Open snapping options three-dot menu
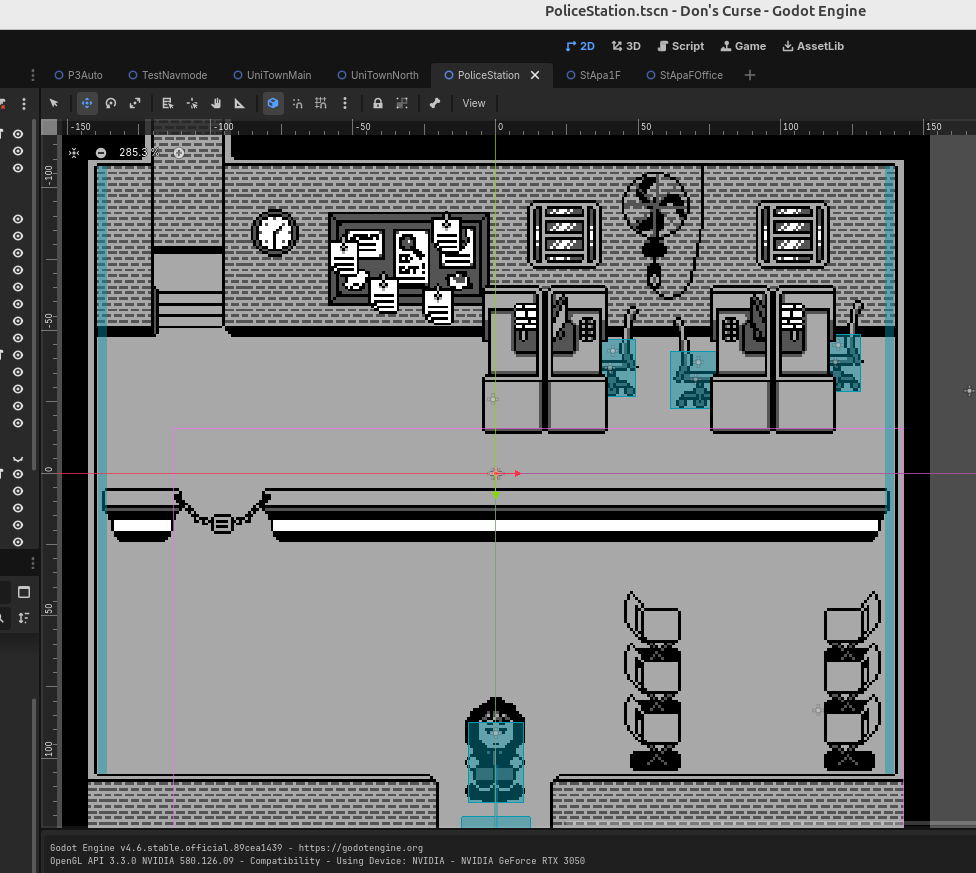976x873 pixels. click(x=345, y=103)
